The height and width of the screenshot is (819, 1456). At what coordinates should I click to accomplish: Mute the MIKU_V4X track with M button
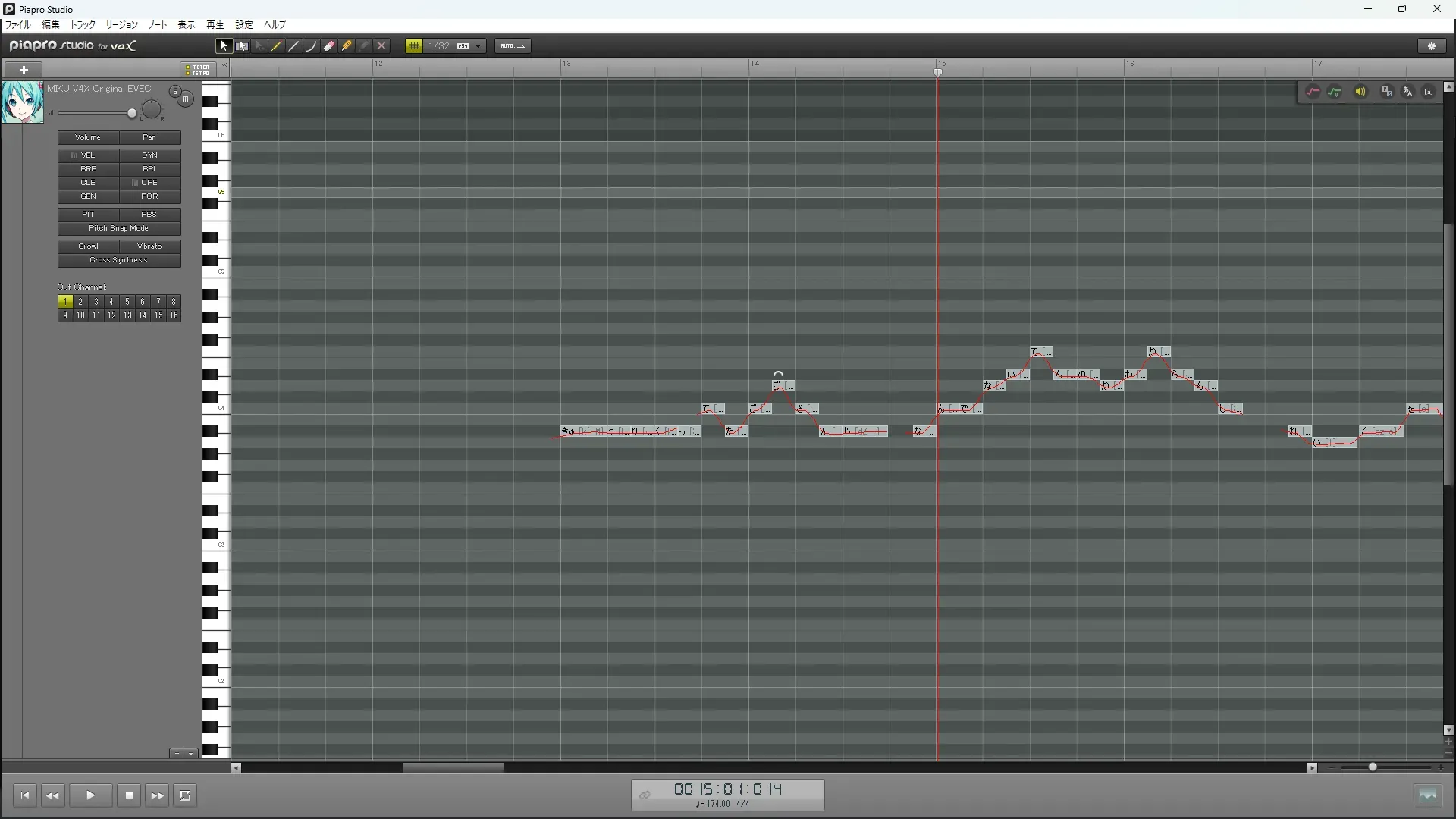click(x=185, y=99)
